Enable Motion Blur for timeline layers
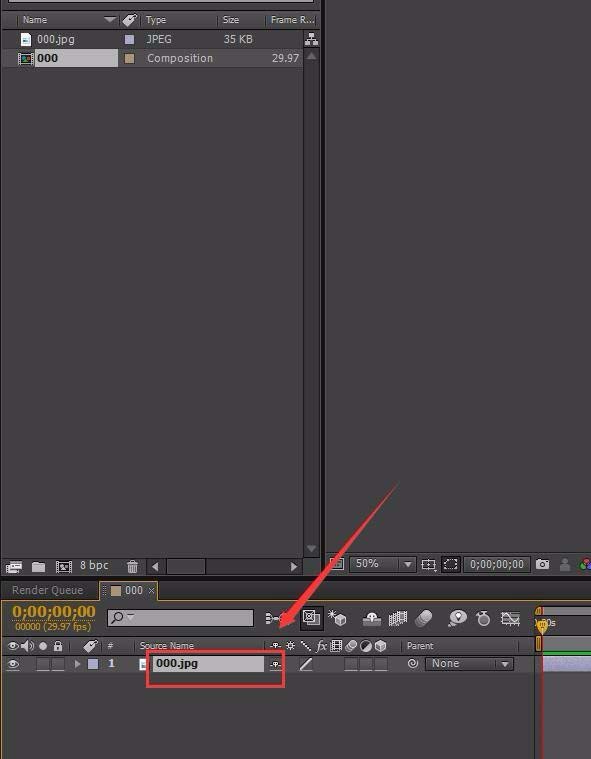The width and height of the screenshot is (591, 759). [424, 618]
